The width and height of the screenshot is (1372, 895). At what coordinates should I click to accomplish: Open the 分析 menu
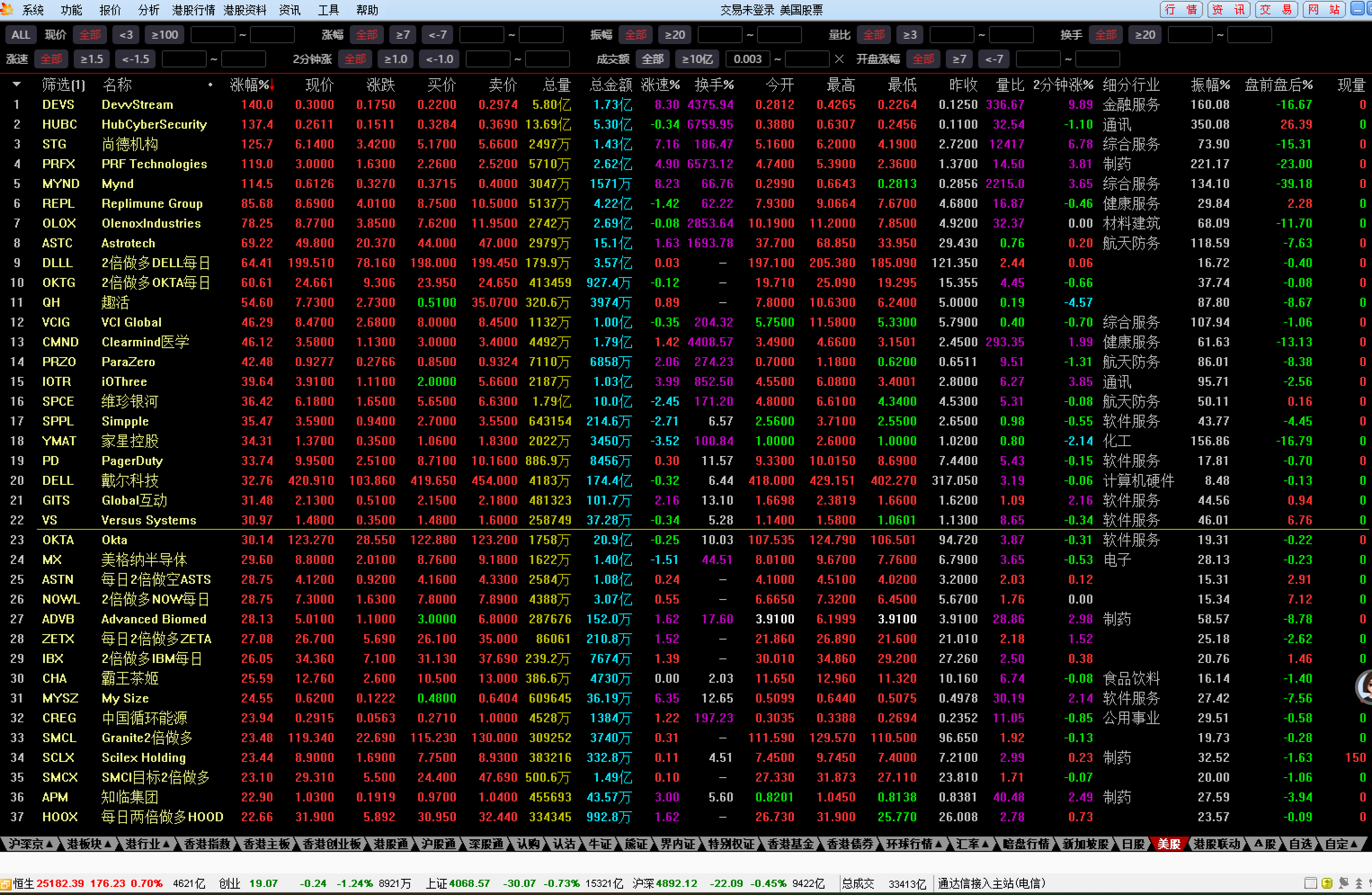click(149, 10)
